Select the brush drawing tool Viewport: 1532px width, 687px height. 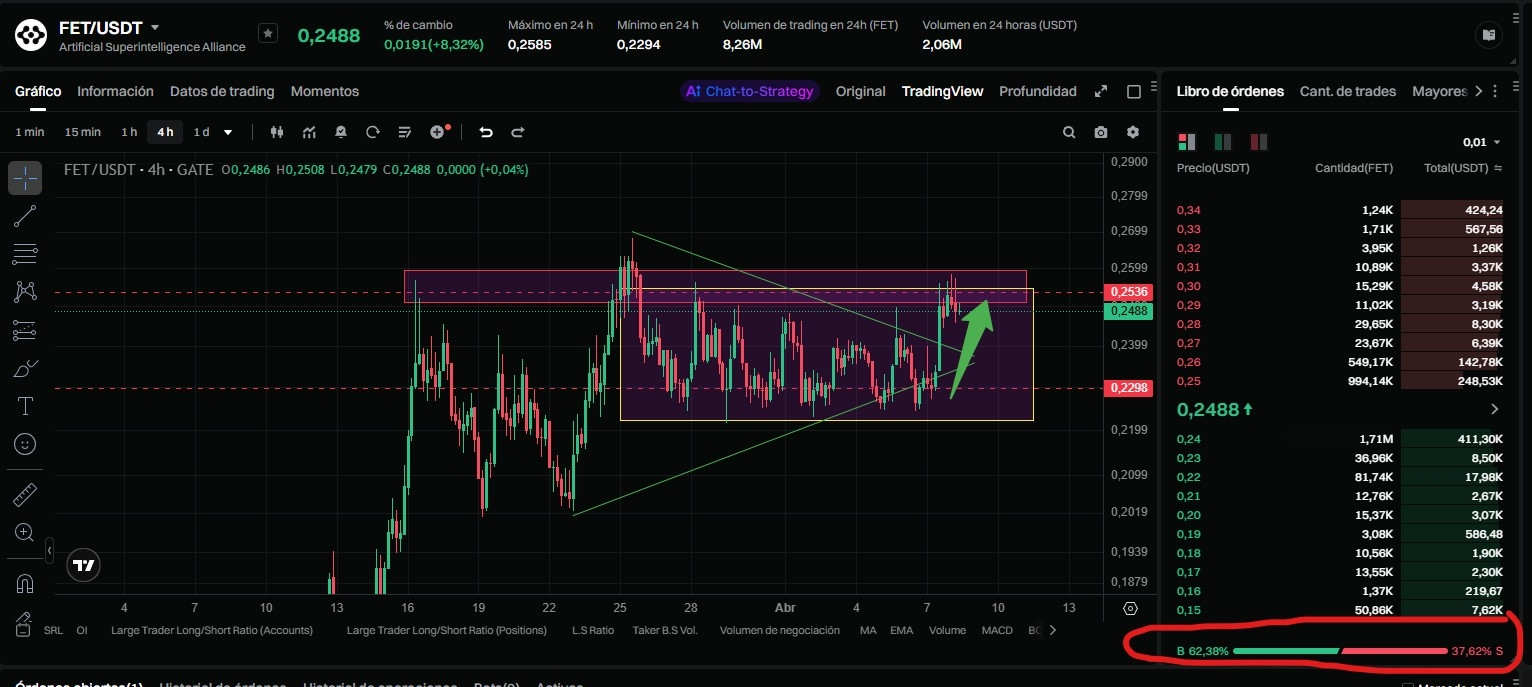pos(25,368)
